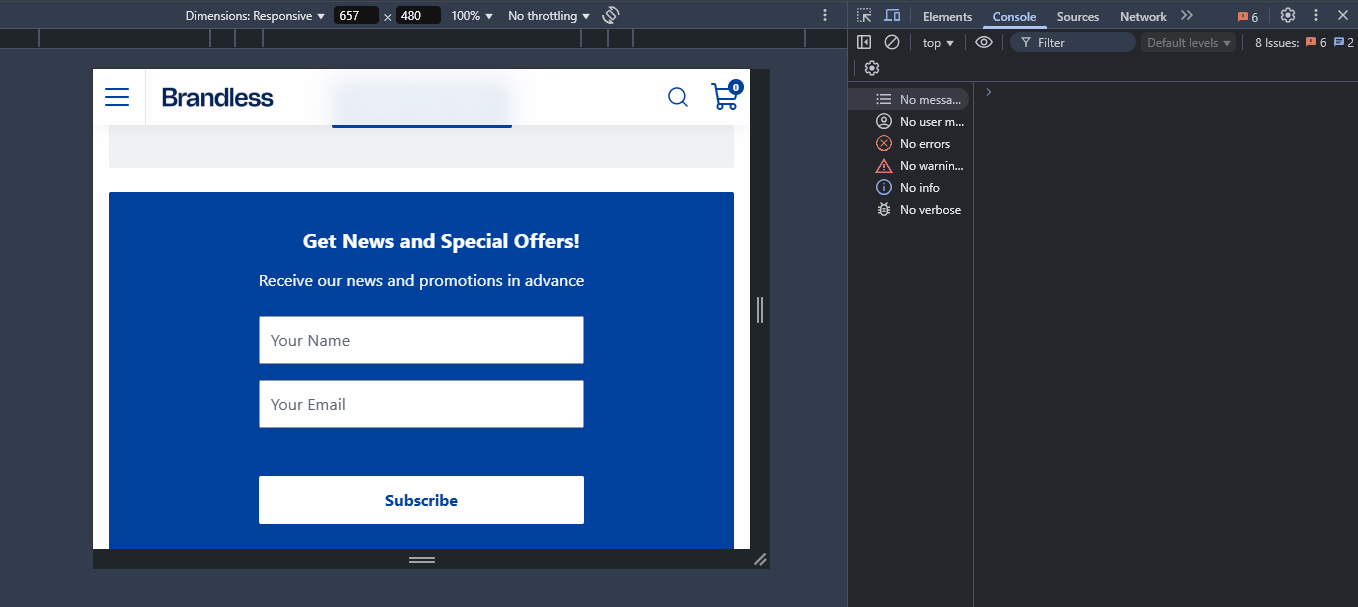
Task: Open the Default levels dropdown
Action: 1189,42
